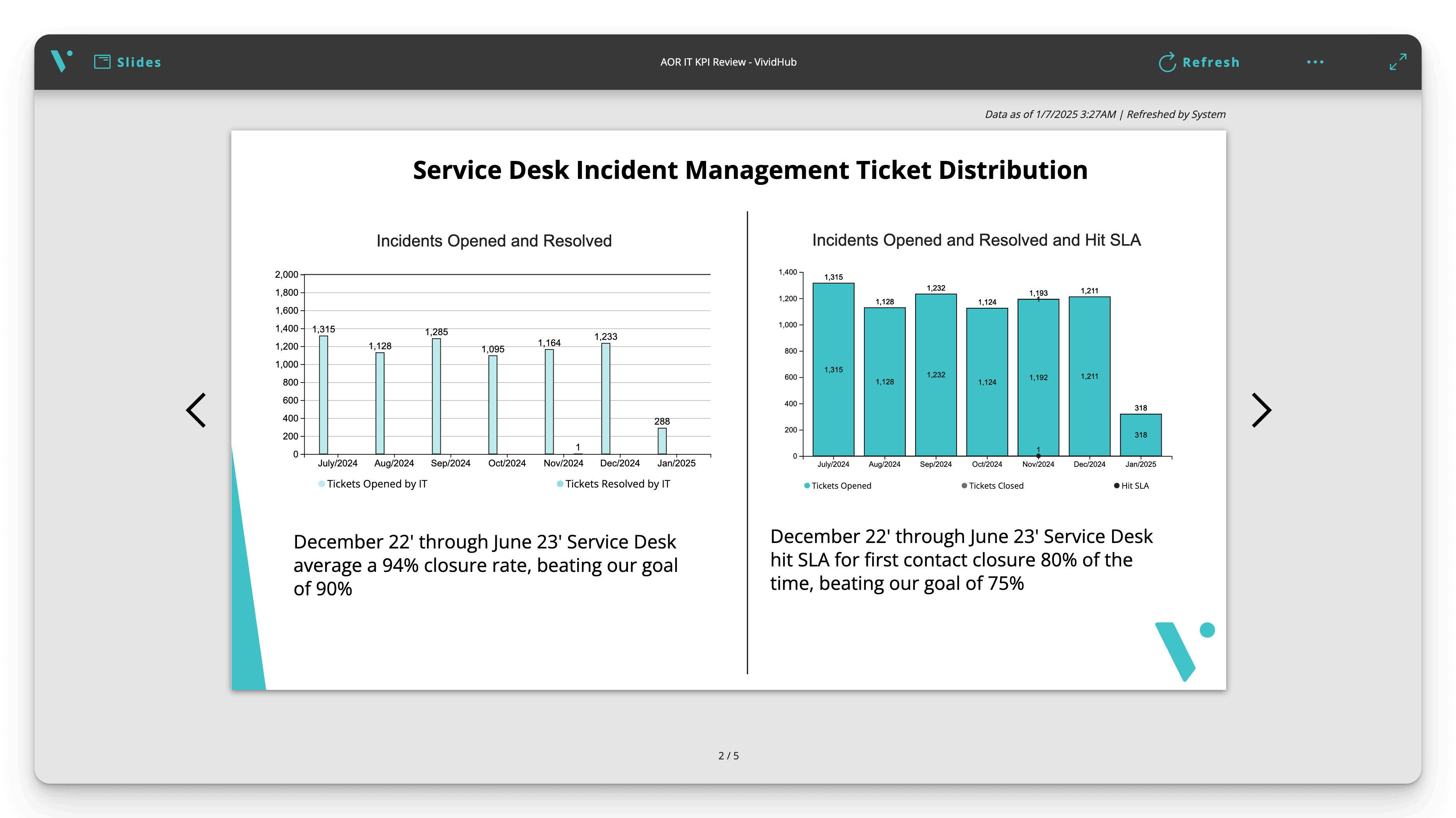Click the Incidents Opened and Resolved chart title
Screen dimensions: 1456x818
click(x=494, y=241)
